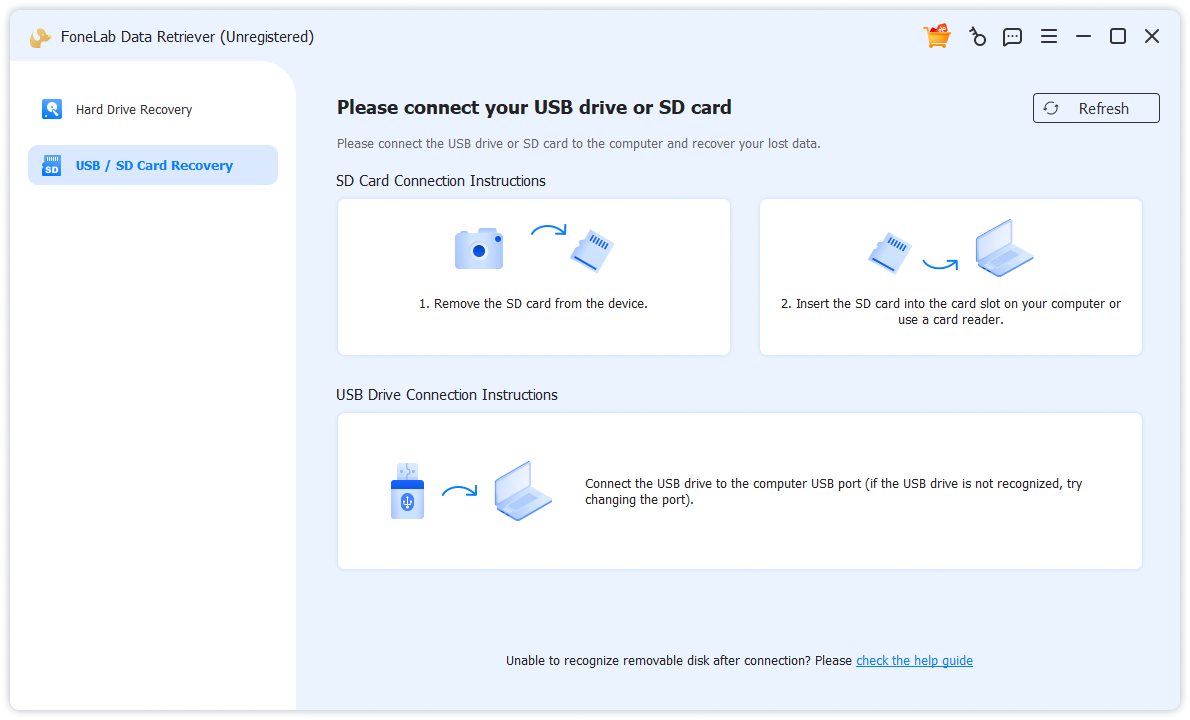The height and width of the screenshot is (720, 1190).
Task: Click the blue SD card sidebar icon
Action: [51, 164]
